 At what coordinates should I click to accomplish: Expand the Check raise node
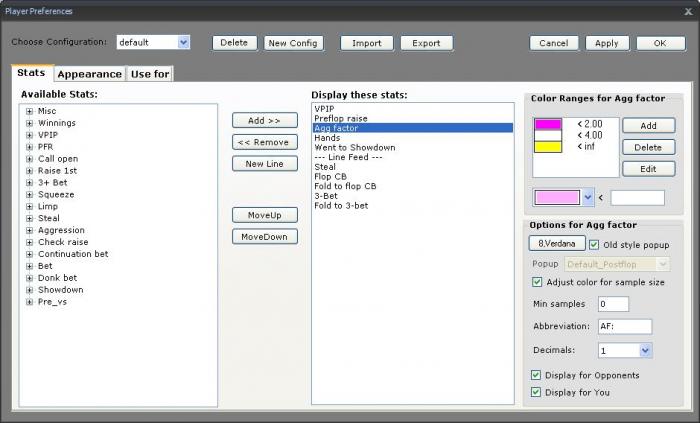click(29, 242)
